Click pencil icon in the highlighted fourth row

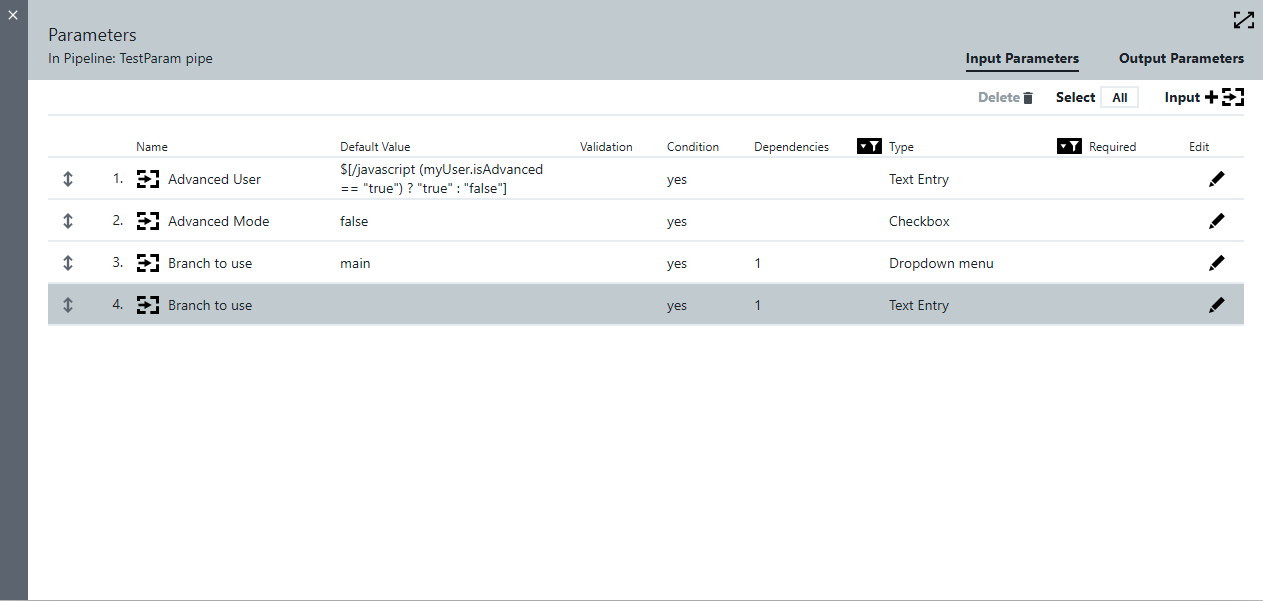[x=1216, y=305]
